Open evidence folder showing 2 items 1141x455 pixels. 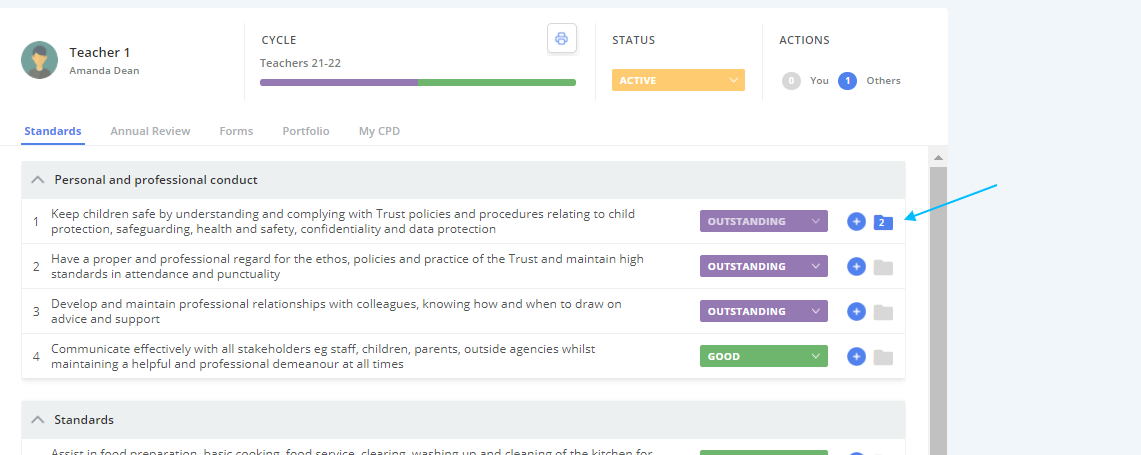click(x=883, y=222)
